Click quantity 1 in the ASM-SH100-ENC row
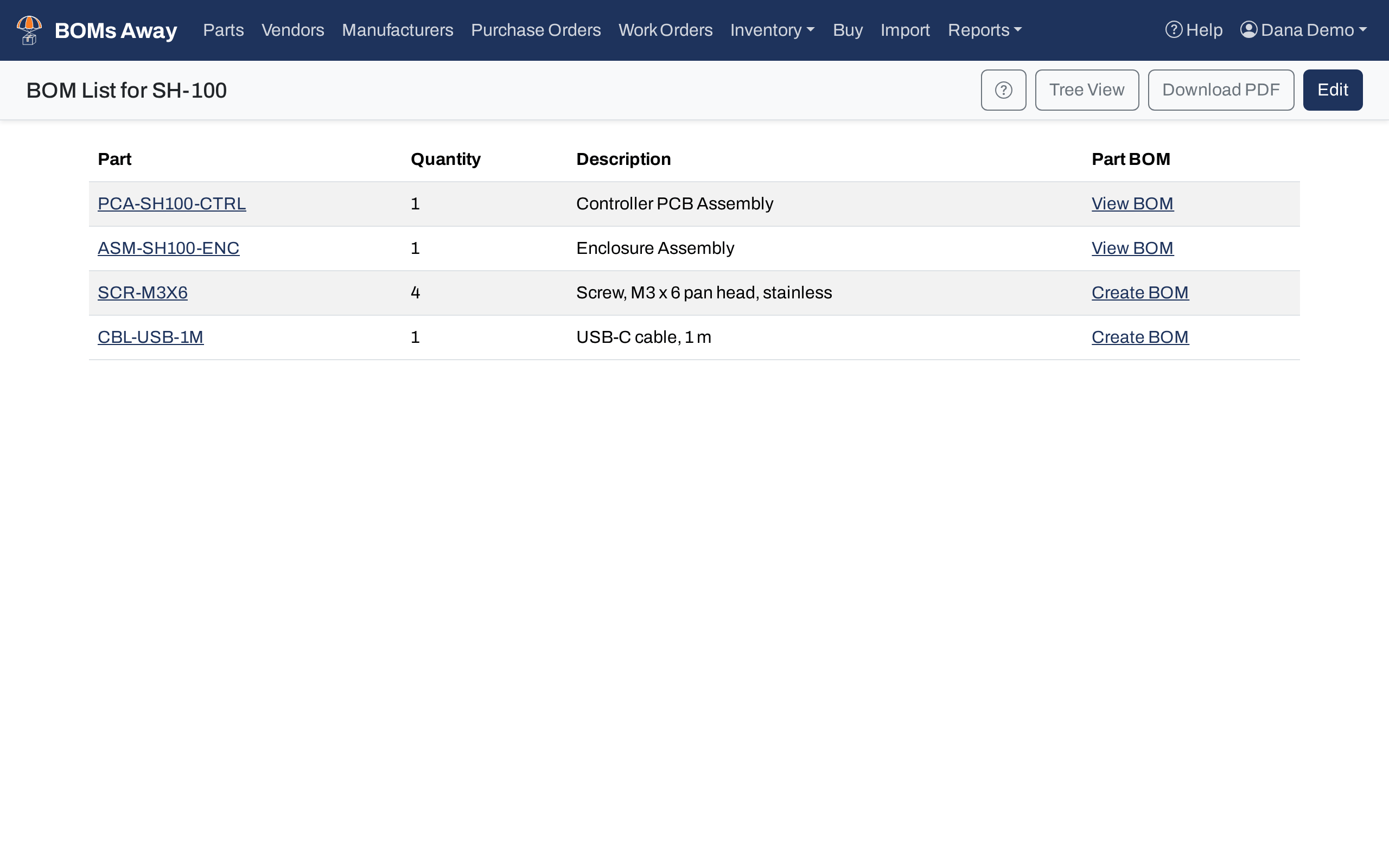The height and width of the screenshot is (868, 1389). 416,248
